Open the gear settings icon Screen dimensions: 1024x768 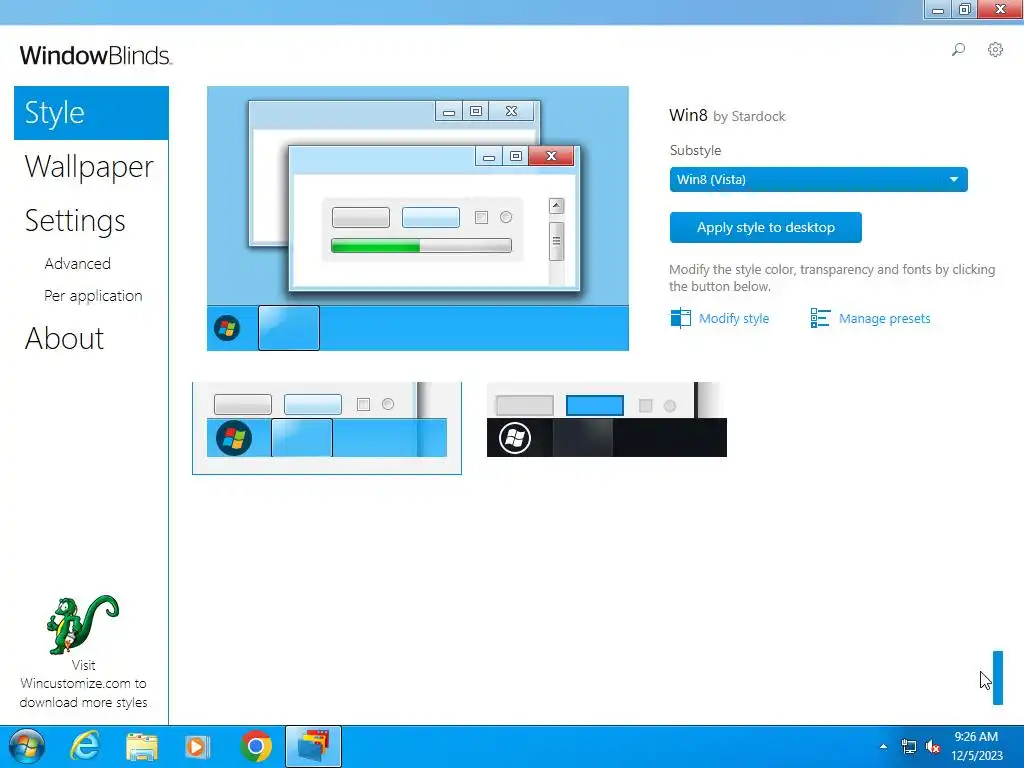pos(995,50)
